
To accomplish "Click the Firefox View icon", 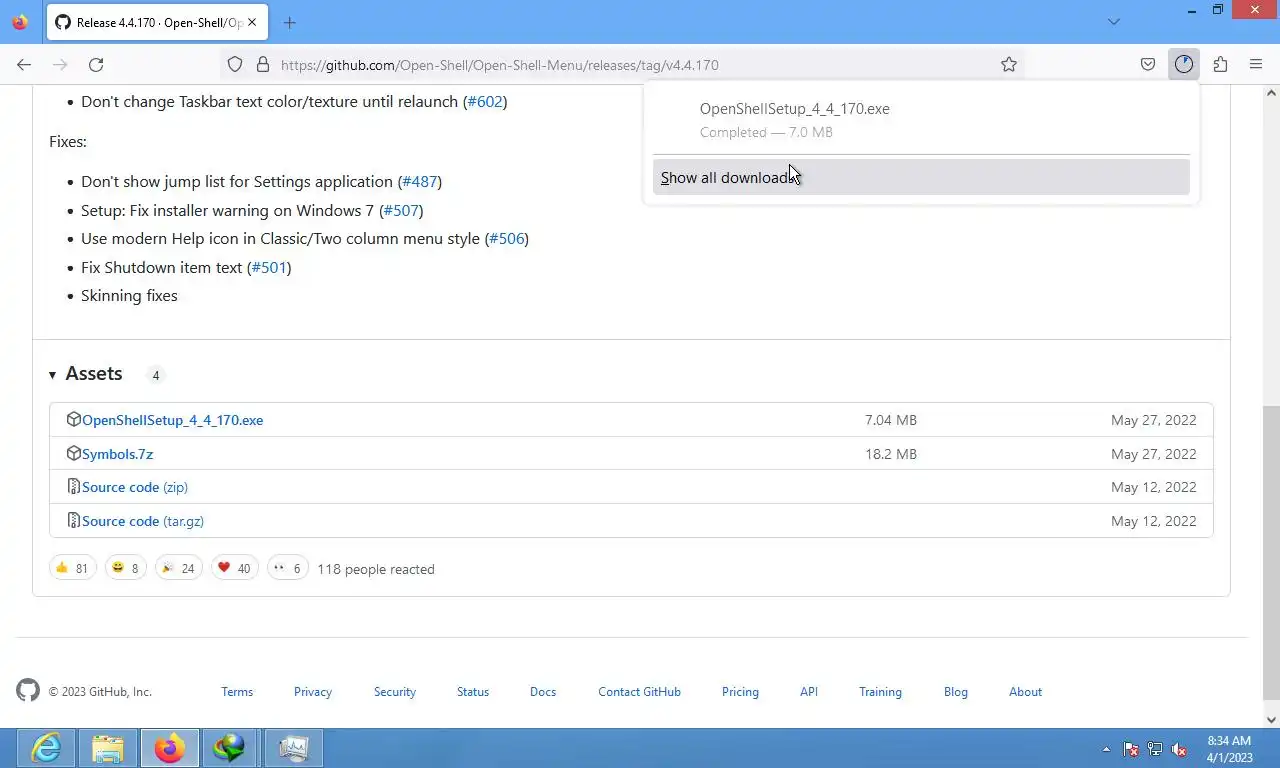I will [x=20, y=22].
